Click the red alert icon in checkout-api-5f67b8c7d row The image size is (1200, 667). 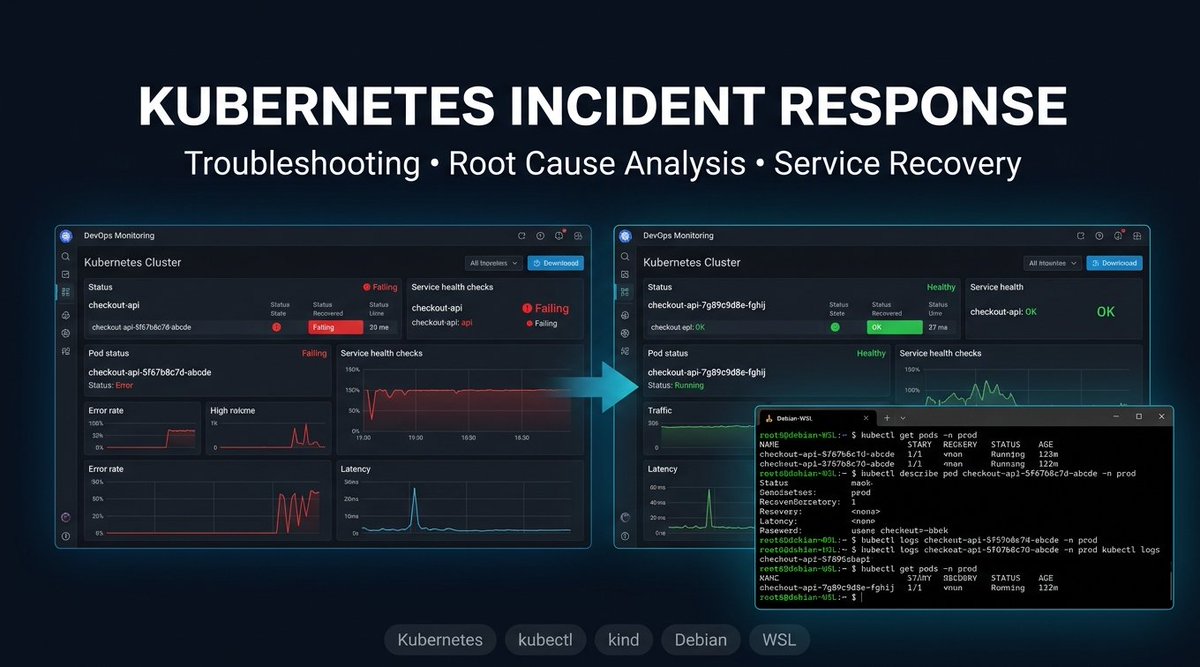(x=276, y=327)
